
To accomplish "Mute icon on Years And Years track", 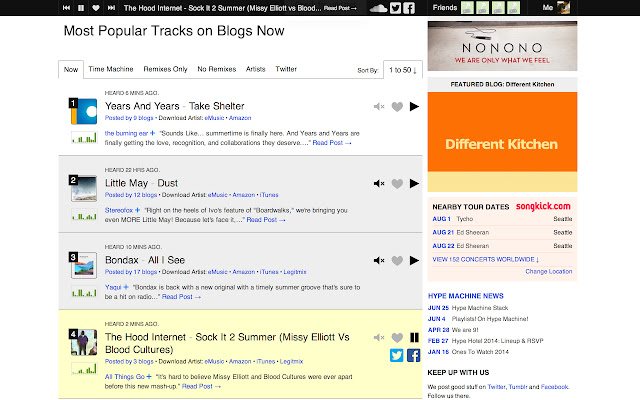I will coord(379,107).
